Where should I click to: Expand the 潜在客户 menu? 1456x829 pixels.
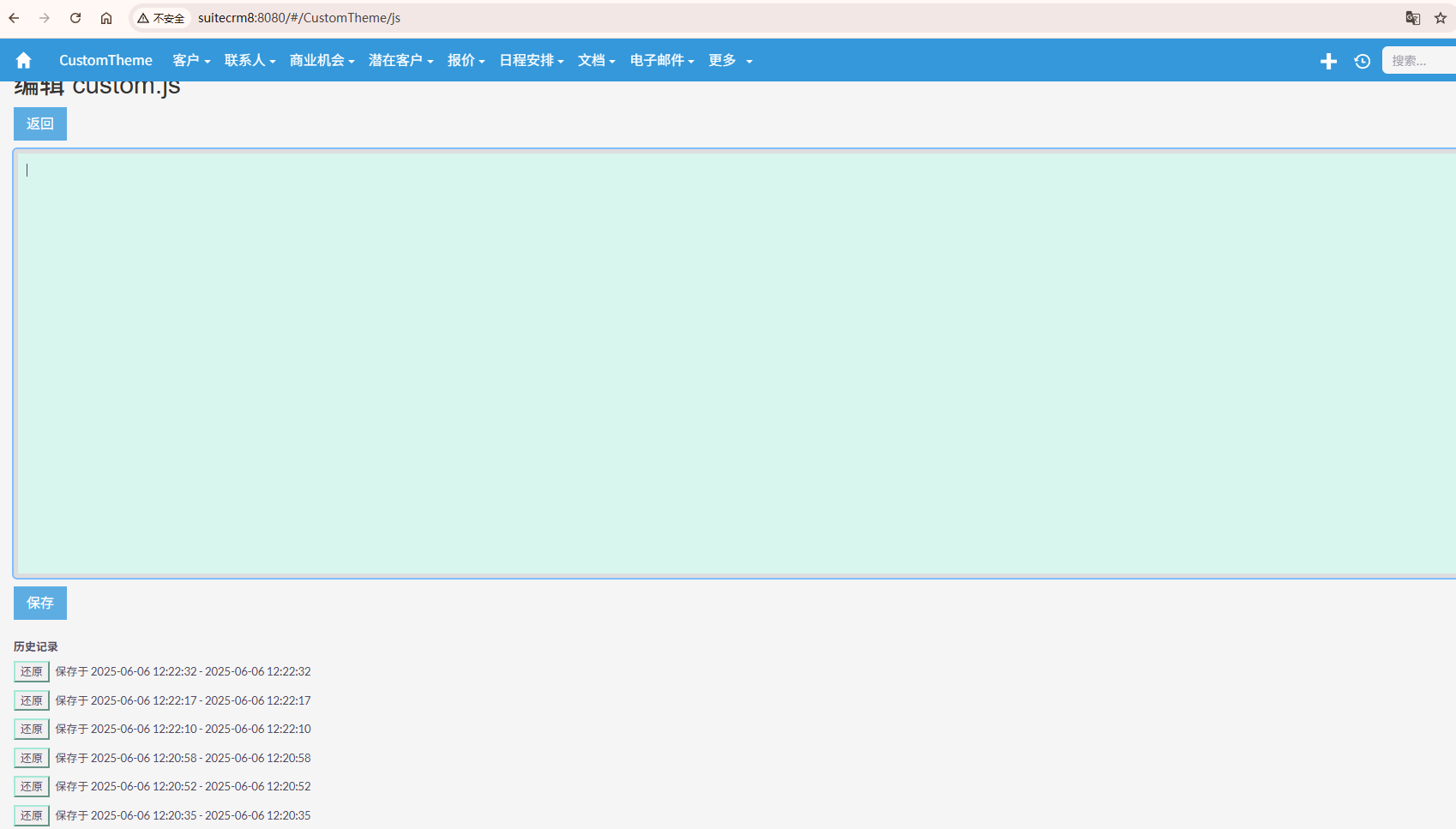tap(400, 60)
